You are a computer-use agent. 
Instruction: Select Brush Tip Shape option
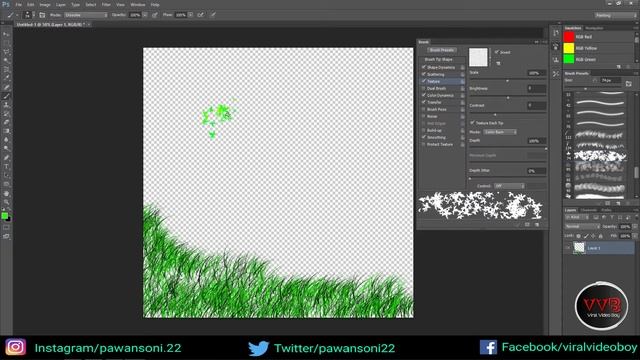438,59
